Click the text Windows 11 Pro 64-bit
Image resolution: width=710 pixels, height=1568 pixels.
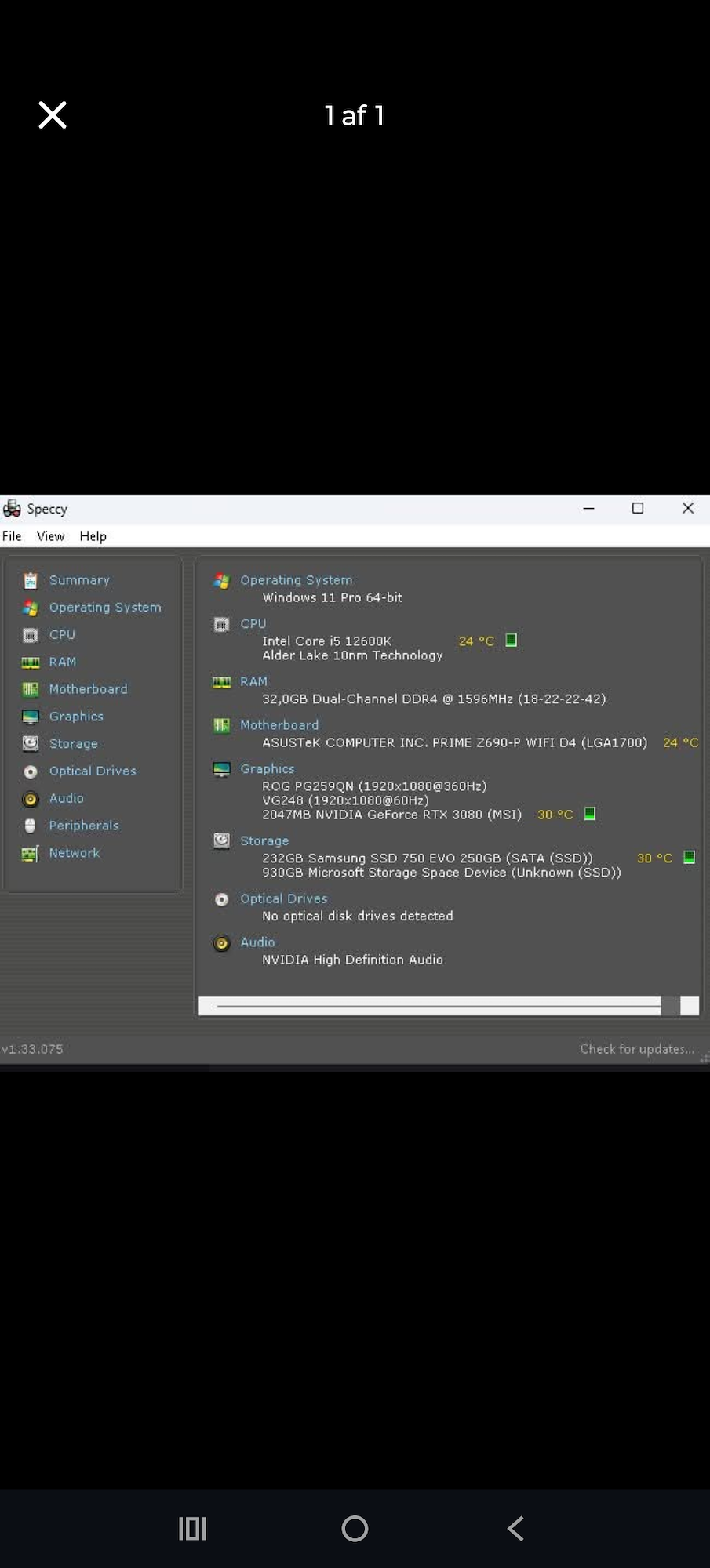point(333,597)
